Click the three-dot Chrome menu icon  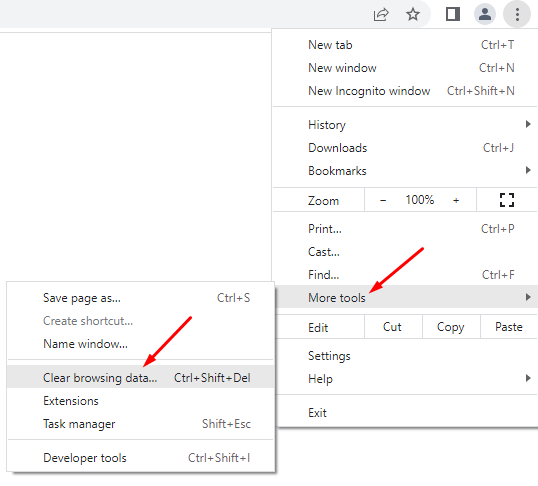(517, 14)
